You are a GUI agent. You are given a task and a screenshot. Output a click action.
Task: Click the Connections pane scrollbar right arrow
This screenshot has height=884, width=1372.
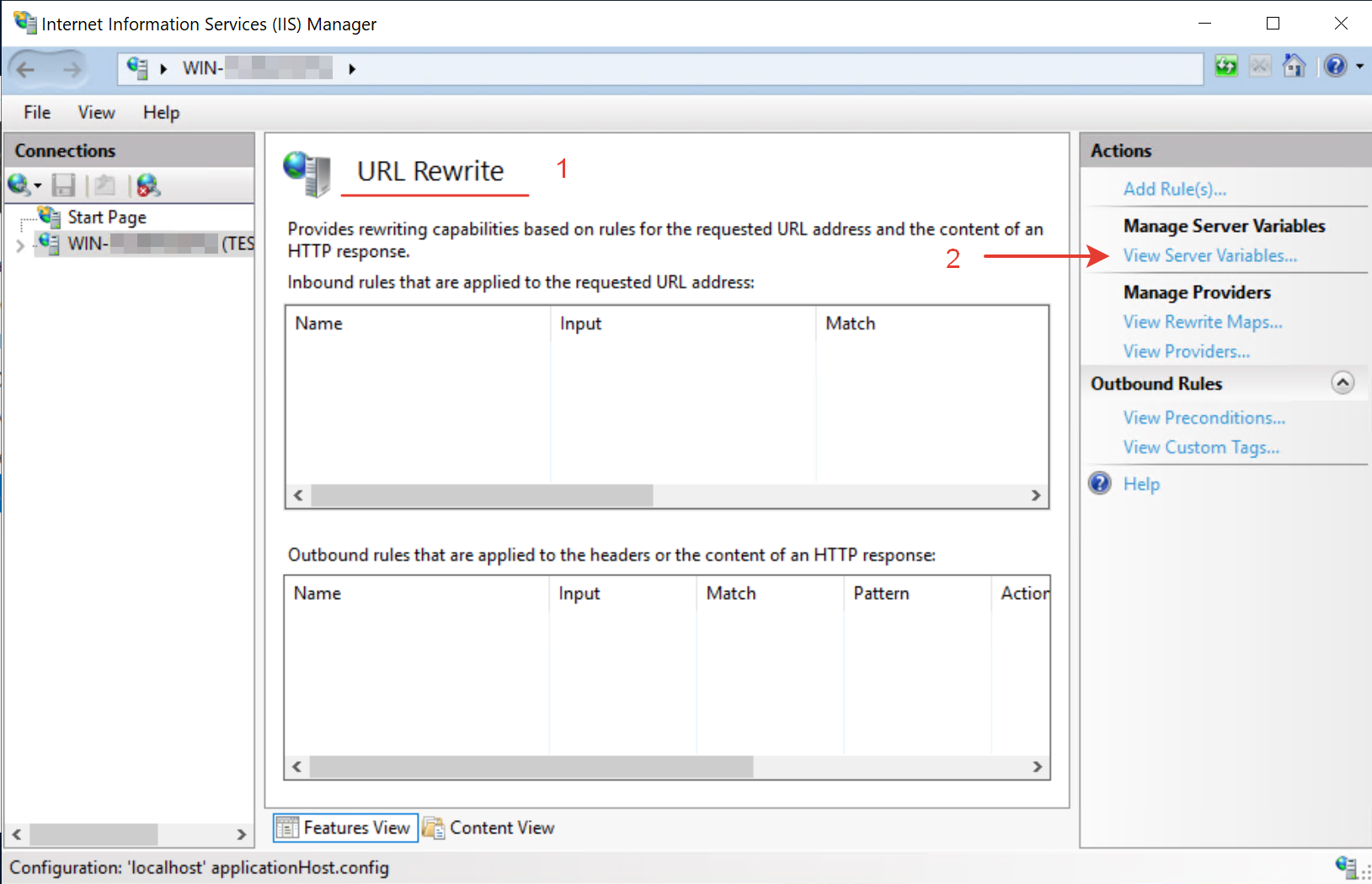(x=242, y=834)
